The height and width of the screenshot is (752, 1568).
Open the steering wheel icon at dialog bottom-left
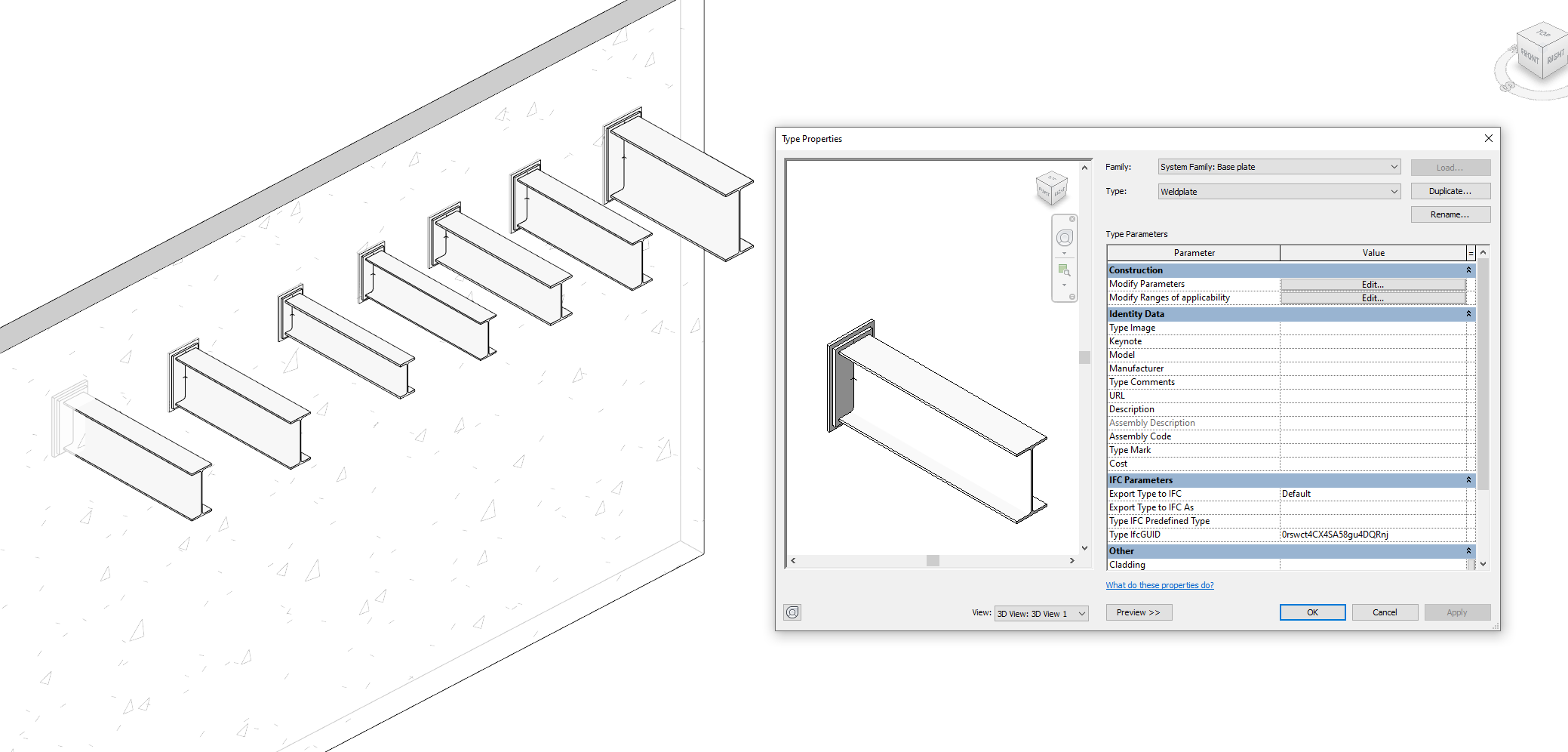(792, 612)
